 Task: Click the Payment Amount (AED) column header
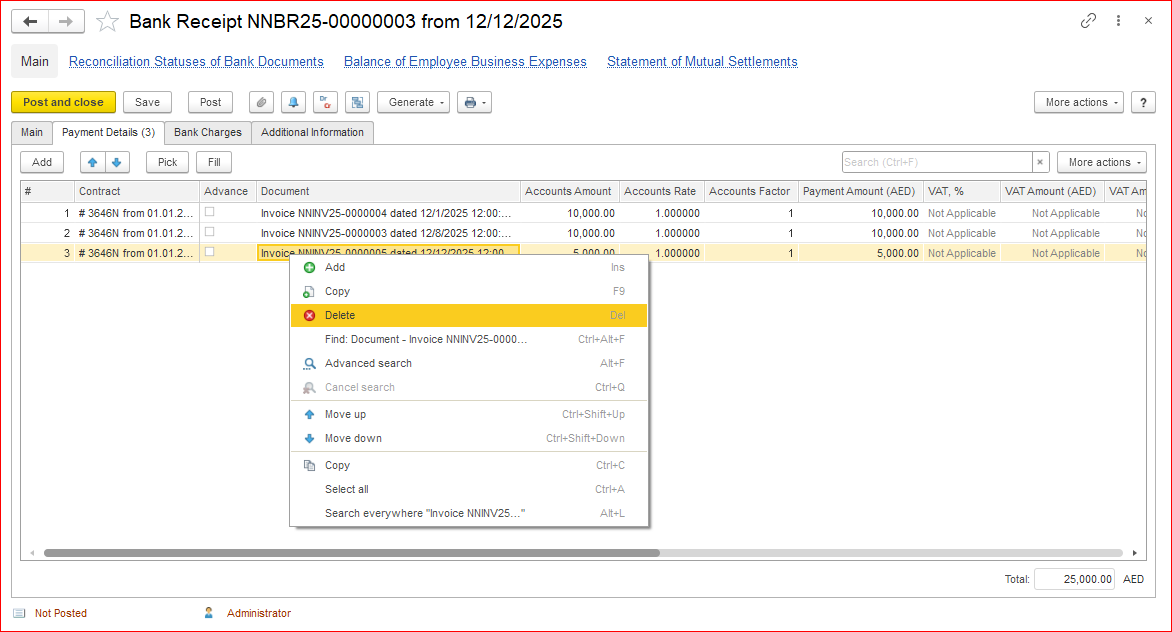tap(860, 191)
